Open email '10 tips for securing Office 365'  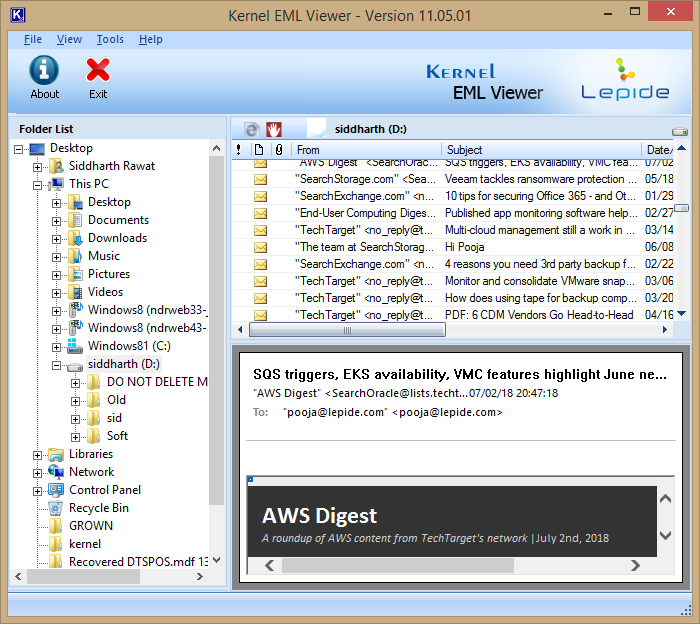453,196
